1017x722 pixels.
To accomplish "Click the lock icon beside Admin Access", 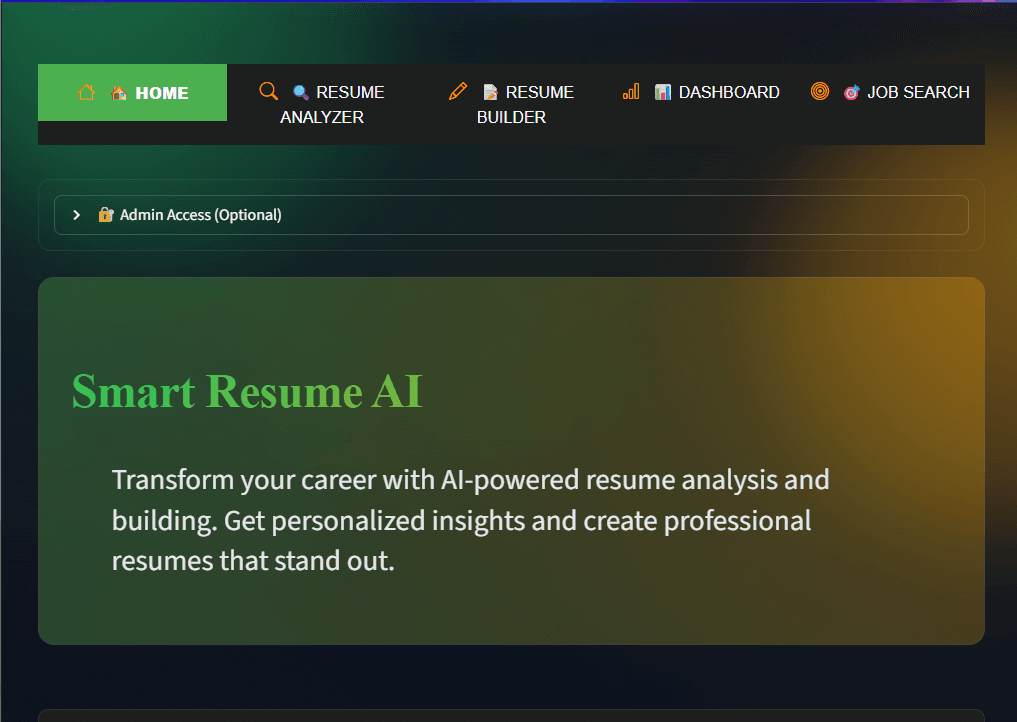I will pyautogui.click(x=106, y=215).
